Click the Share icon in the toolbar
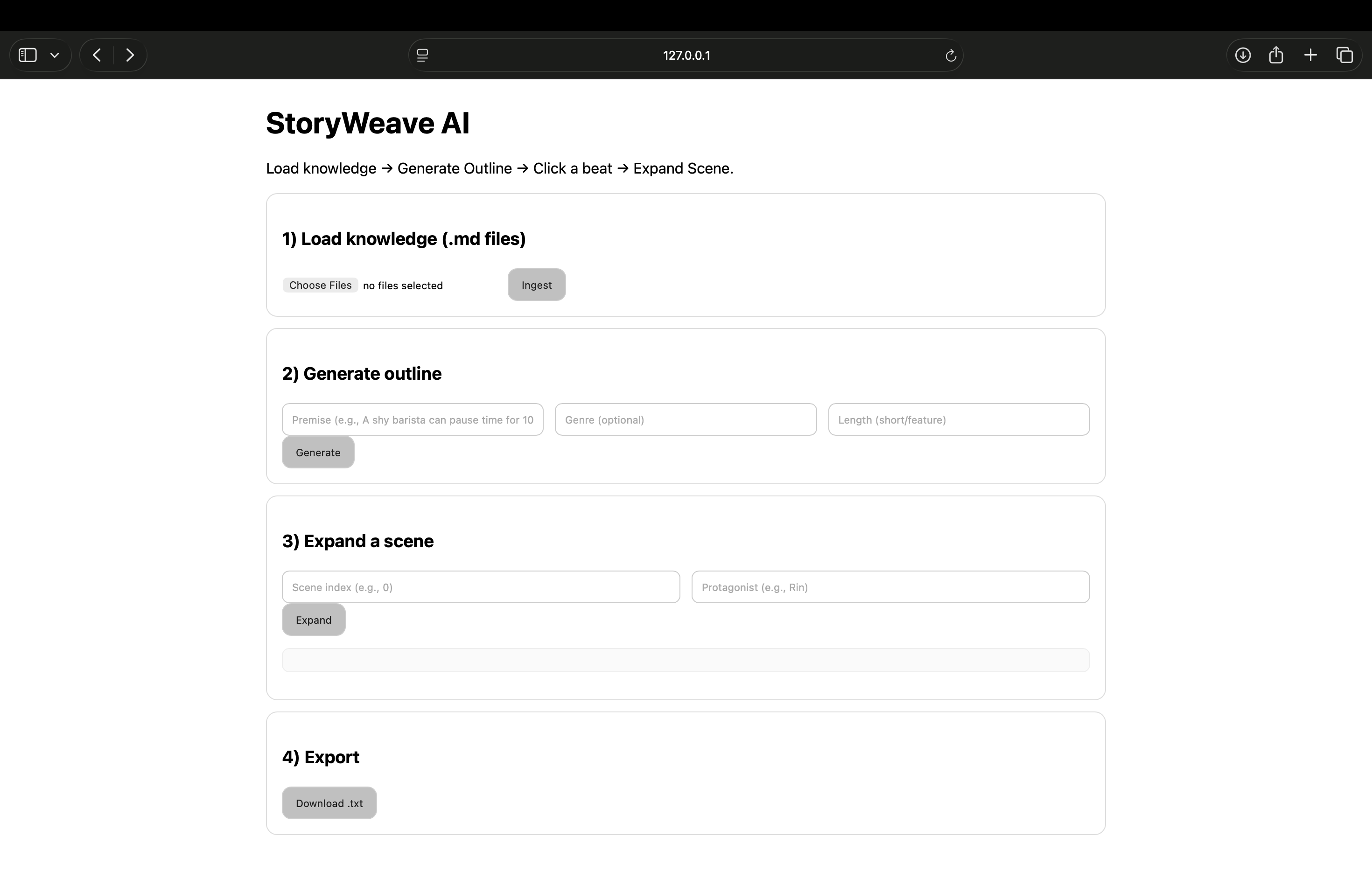The height and width of the screenshot is (892, 1372). pos(1276,56)
